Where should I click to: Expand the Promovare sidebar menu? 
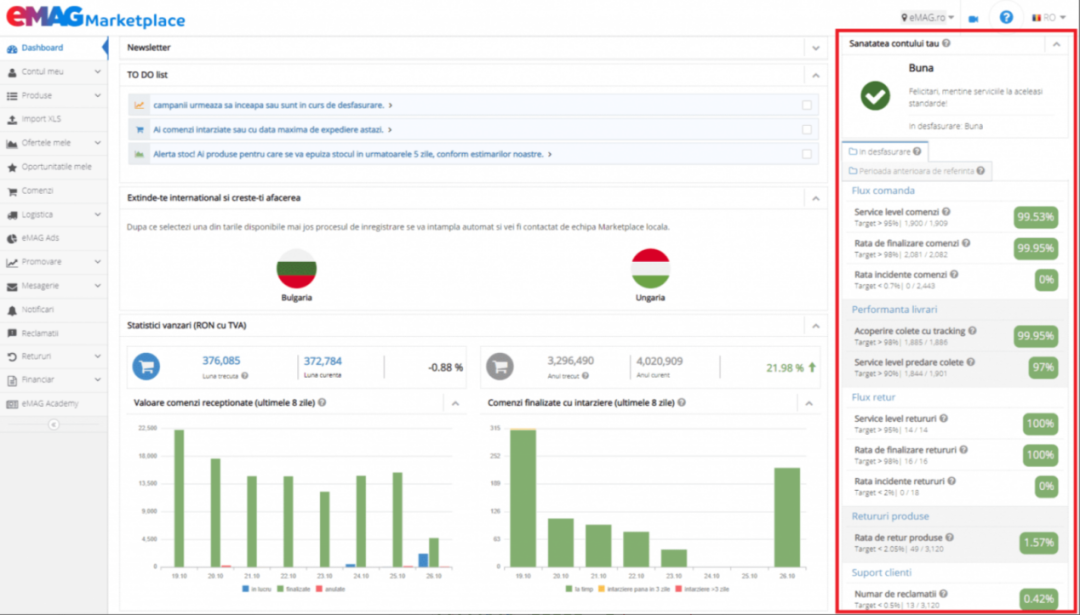52,262
